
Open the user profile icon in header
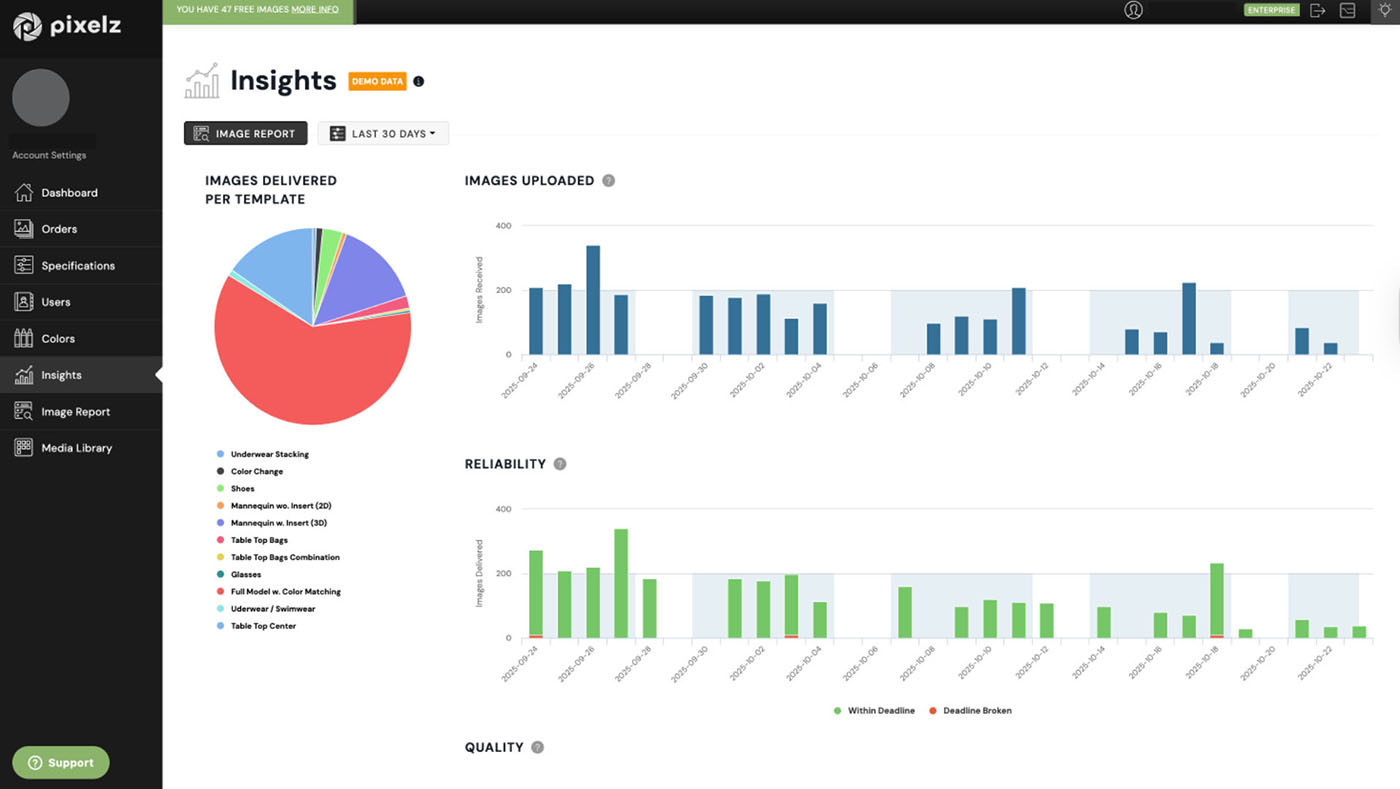(x=1133, y=10)
